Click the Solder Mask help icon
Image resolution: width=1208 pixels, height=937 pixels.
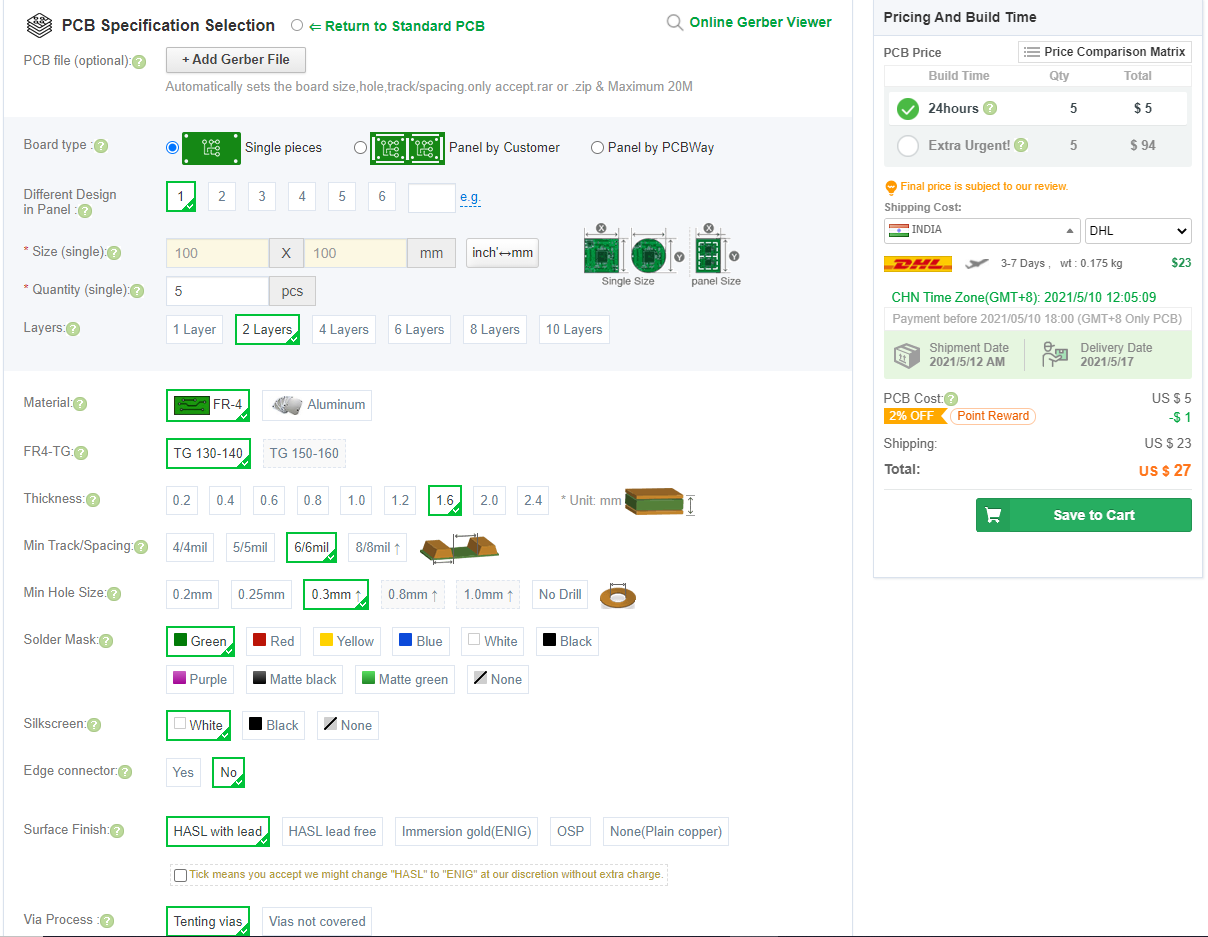pos(106,641)
